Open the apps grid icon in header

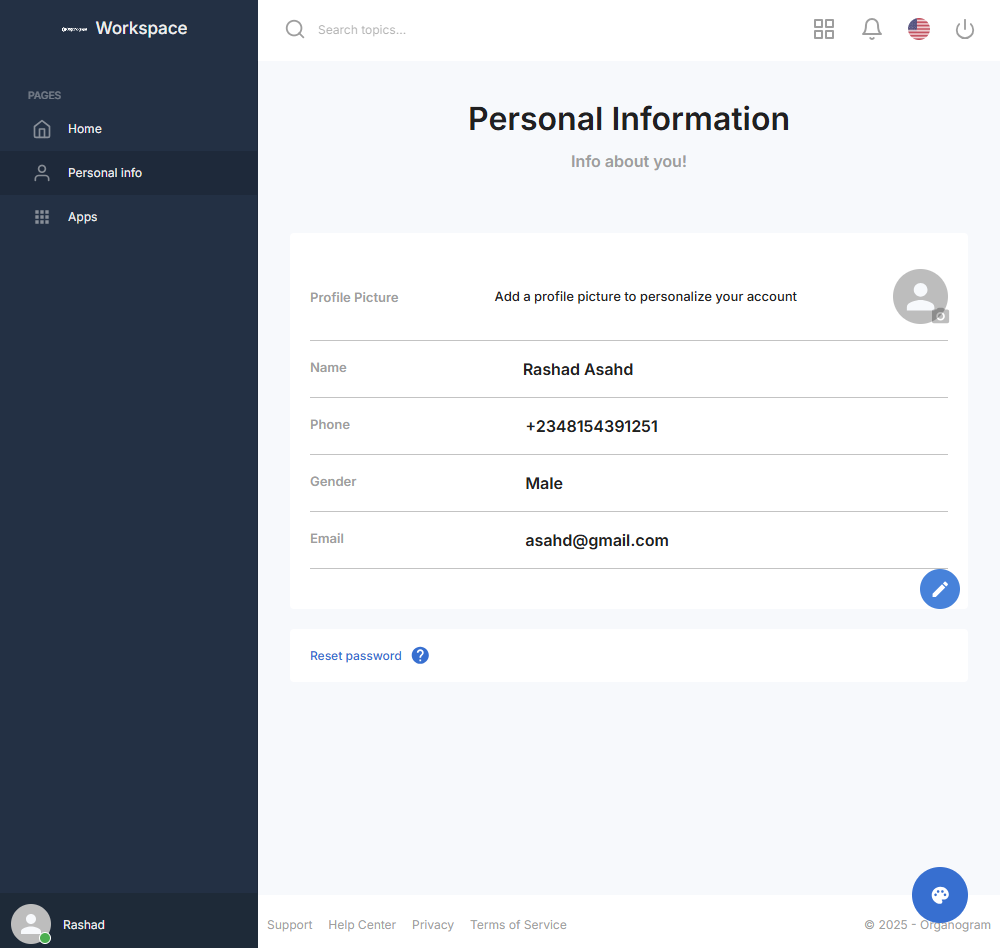pos(824,29)
